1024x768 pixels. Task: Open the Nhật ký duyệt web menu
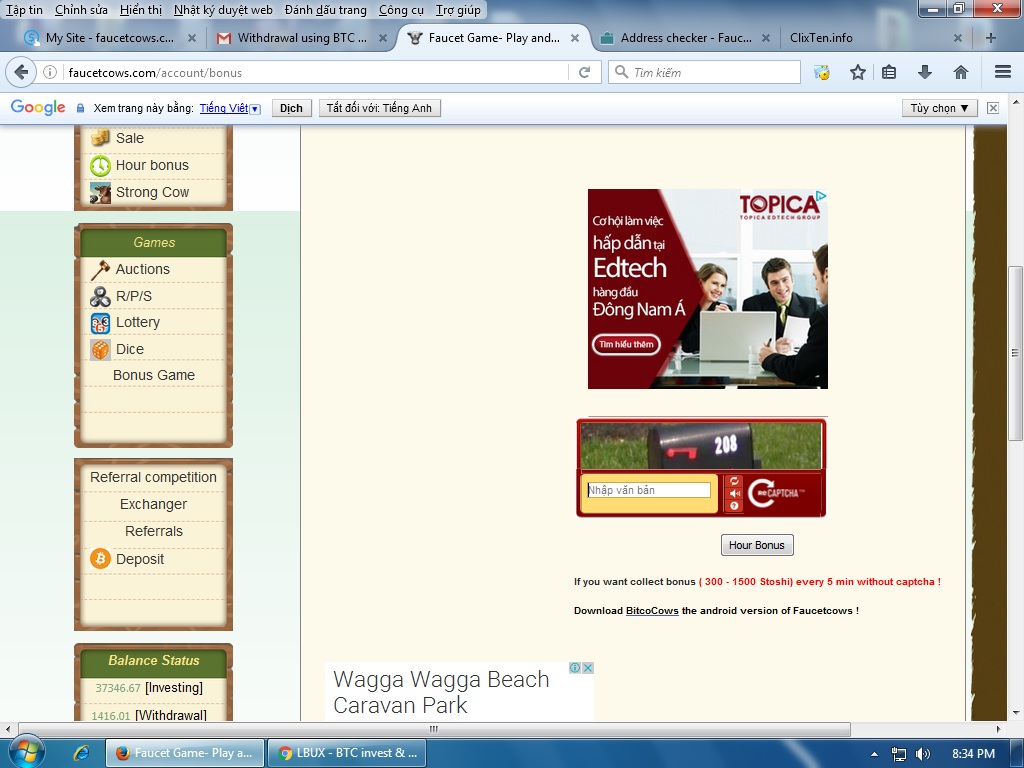pos(223,10)
